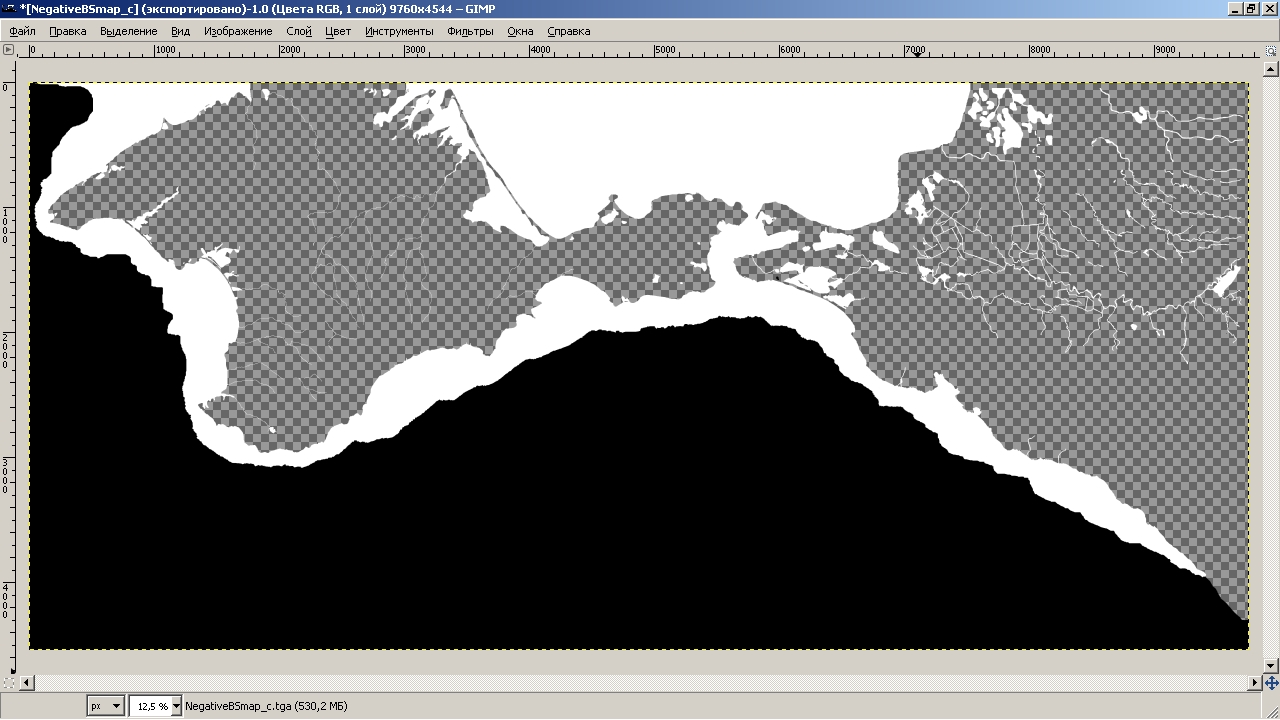Open the Изображение menu
This screenshot has width=1280, height=720.
click(238, 31)
